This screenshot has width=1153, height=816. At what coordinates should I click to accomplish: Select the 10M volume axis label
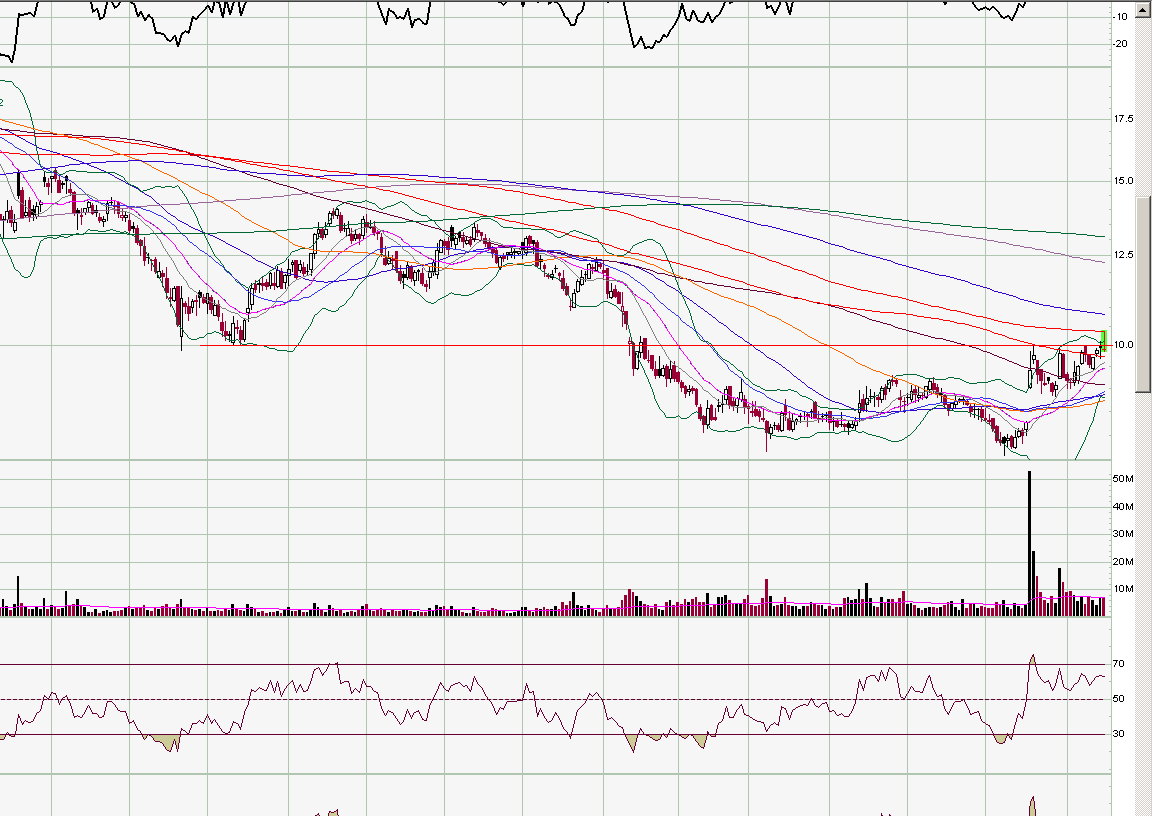point(1123,588)
